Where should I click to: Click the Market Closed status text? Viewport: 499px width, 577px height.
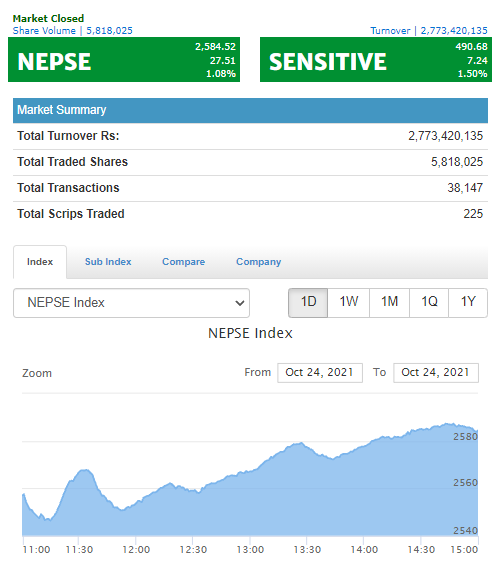48,18
